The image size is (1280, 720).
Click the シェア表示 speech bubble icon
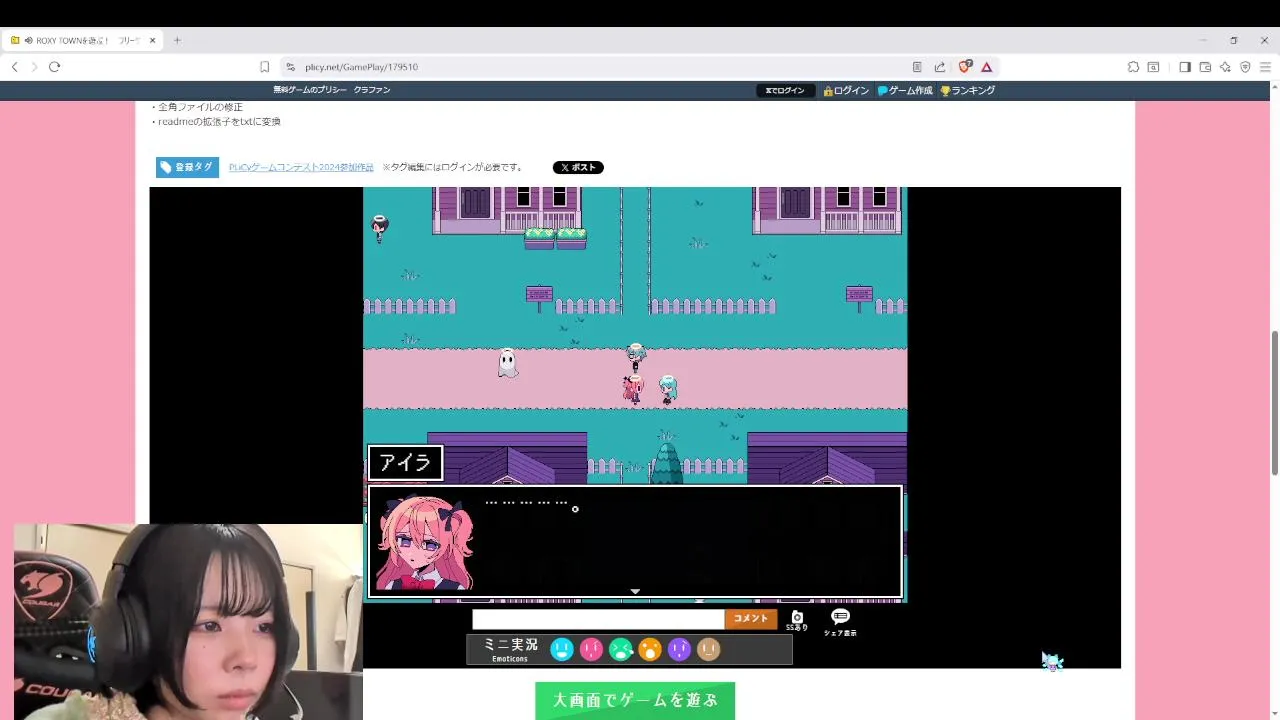840,622
